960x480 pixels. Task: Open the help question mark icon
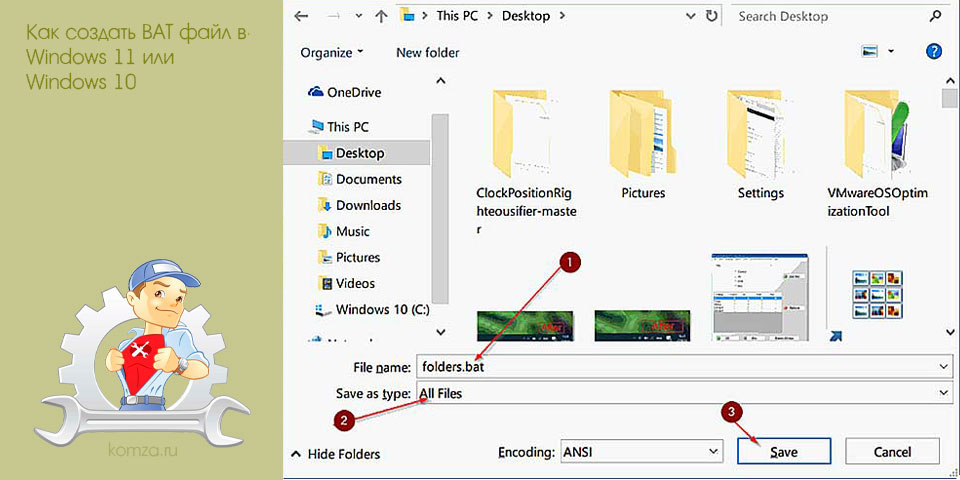(x=934, y=51)
